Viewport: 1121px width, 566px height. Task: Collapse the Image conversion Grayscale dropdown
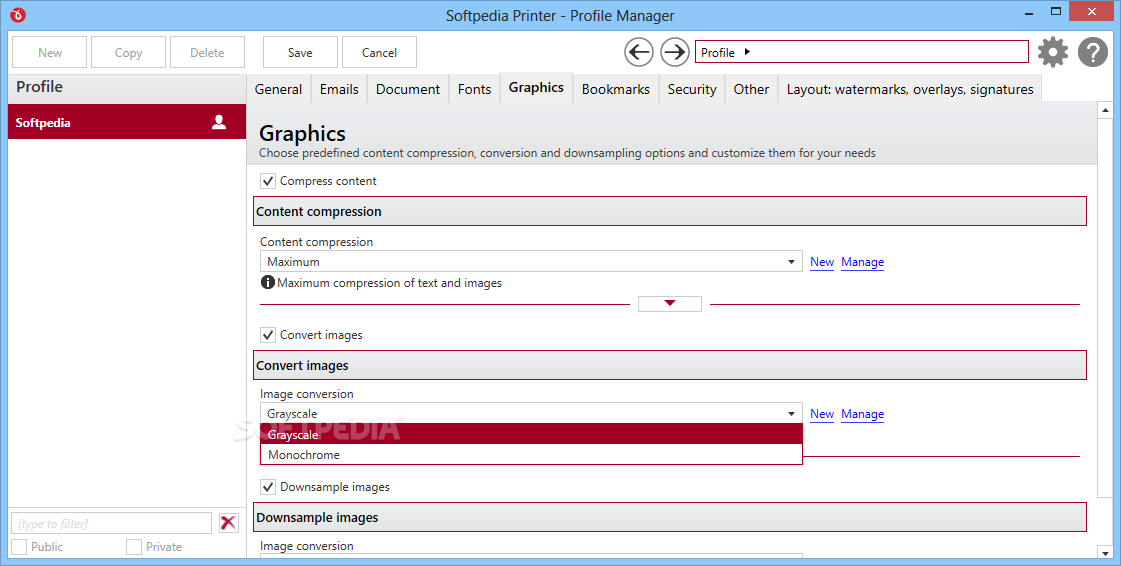(531, 413)
